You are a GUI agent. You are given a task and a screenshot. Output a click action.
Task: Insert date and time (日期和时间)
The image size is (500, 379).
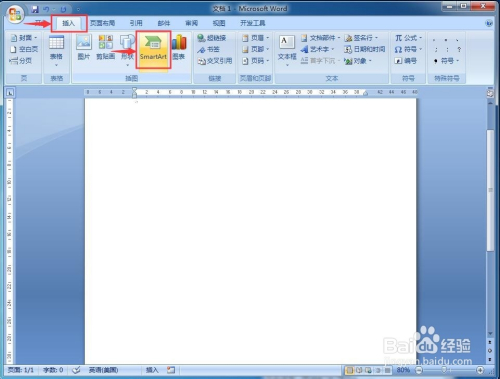click(365, 49)
